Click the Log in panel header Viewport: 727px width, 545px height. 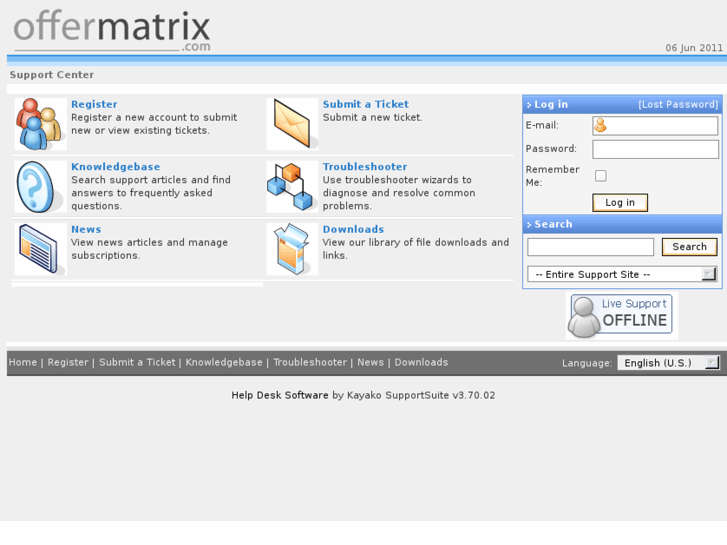tap(622, 104)
